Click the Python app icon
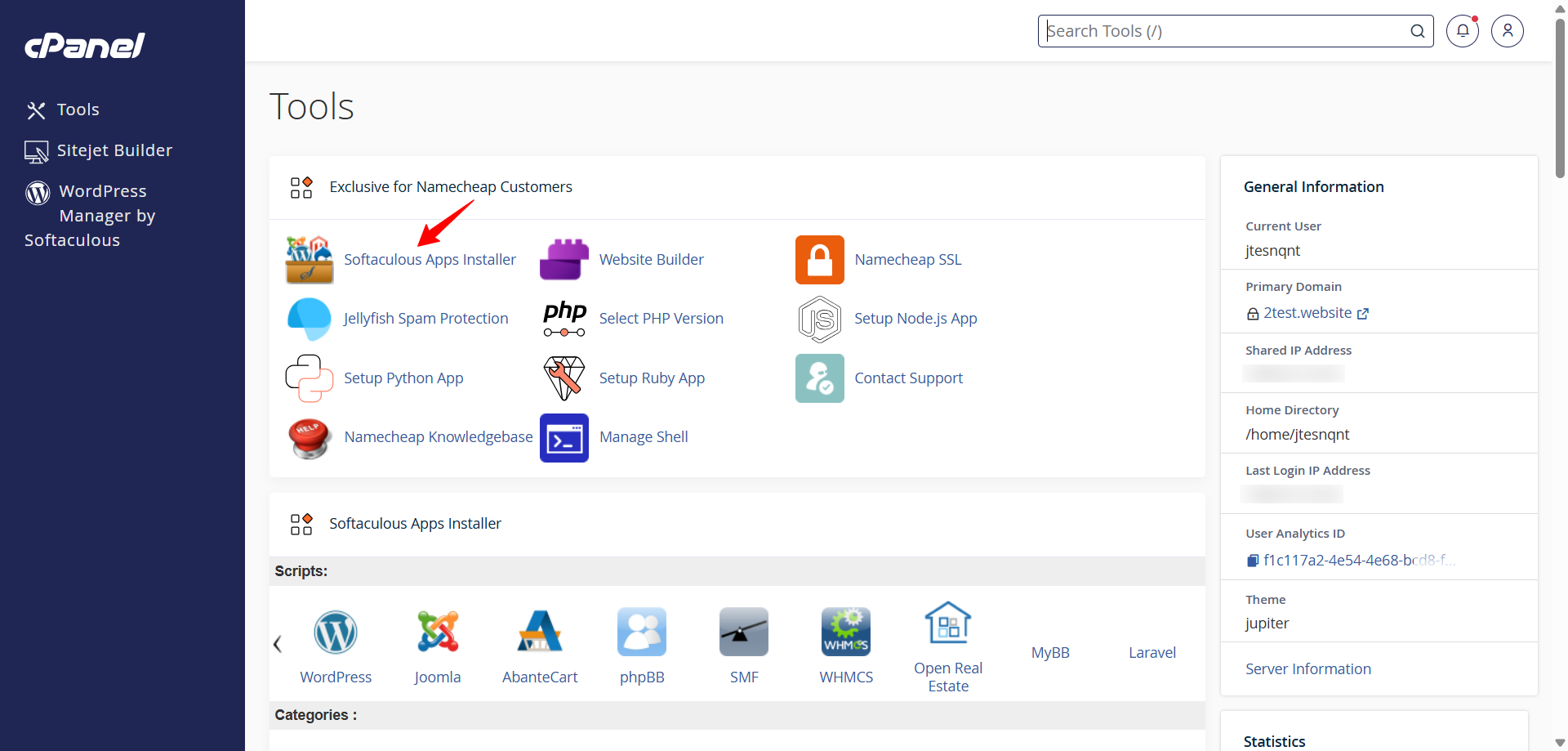 click(x=310, y=378)
